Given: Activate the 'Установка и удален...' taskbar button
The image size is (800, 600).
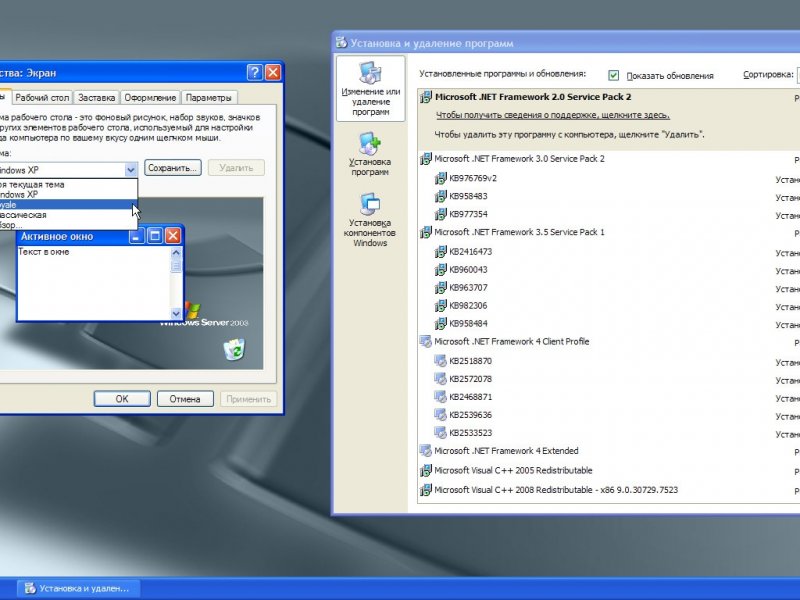Looking at the screenshot, I should coord(78,588).
